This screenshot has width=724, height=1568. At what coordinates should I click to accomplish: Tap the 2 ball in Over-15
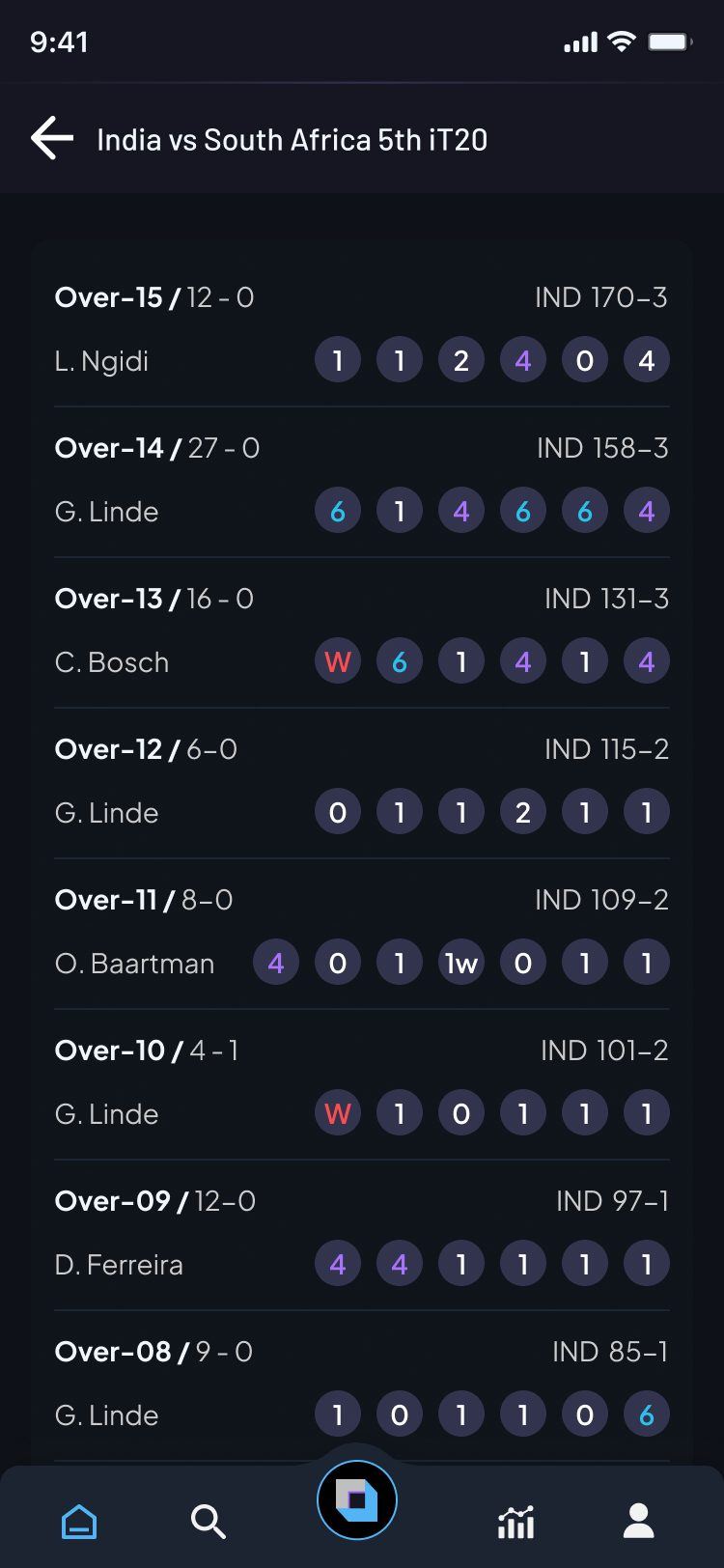[x=461, y=361]
